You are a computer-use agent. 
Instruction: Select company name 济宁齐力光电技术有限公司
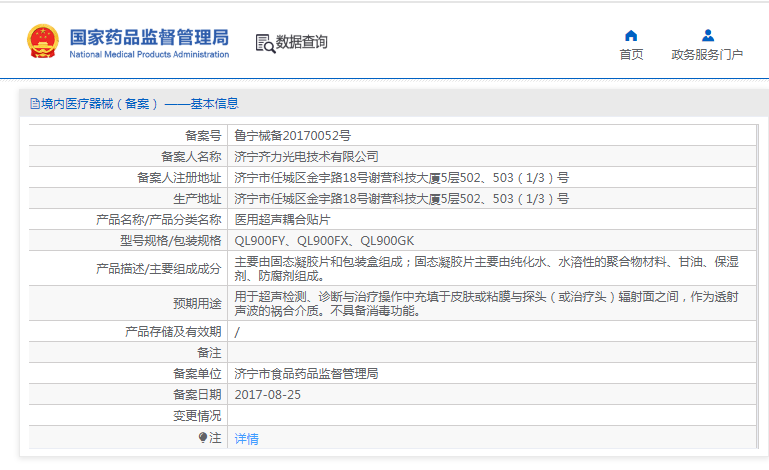pos(307,157)
